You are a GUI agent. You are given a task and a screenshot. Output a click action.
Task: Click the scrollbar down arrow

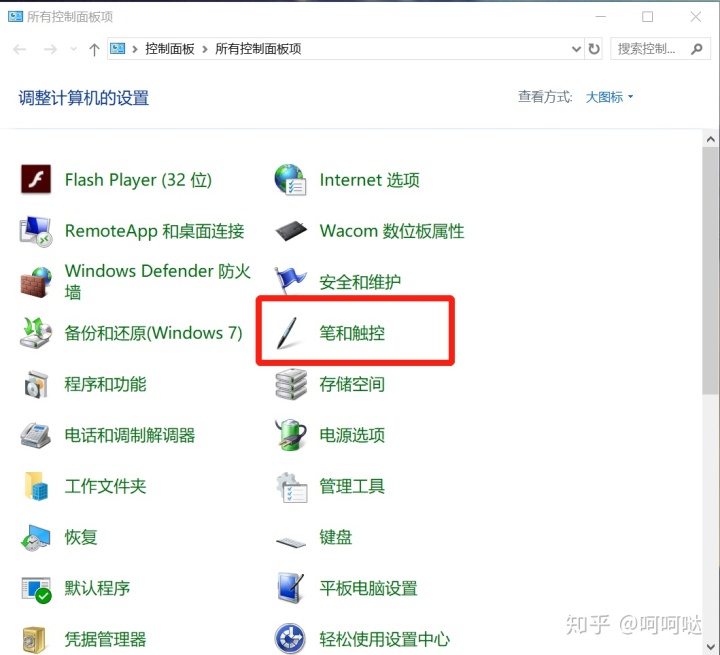pyautogui.click(x=711, y=647)
